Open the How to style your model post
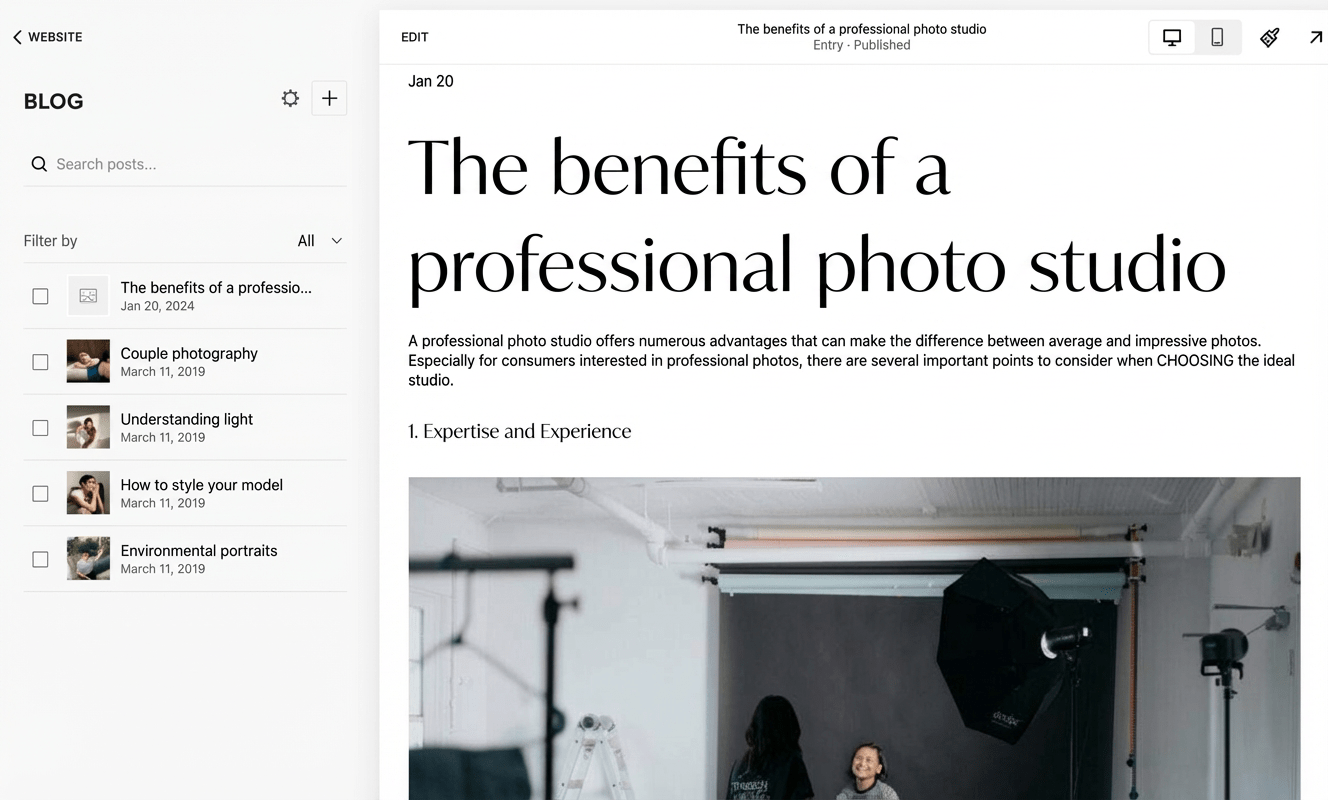Screen dimensions: 1328x800 pos(201,485)
